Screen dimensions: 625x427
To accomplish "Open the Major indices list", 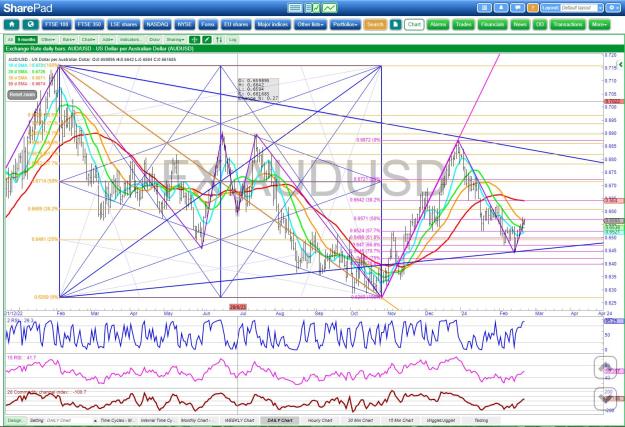I will [x=273, y=24].
